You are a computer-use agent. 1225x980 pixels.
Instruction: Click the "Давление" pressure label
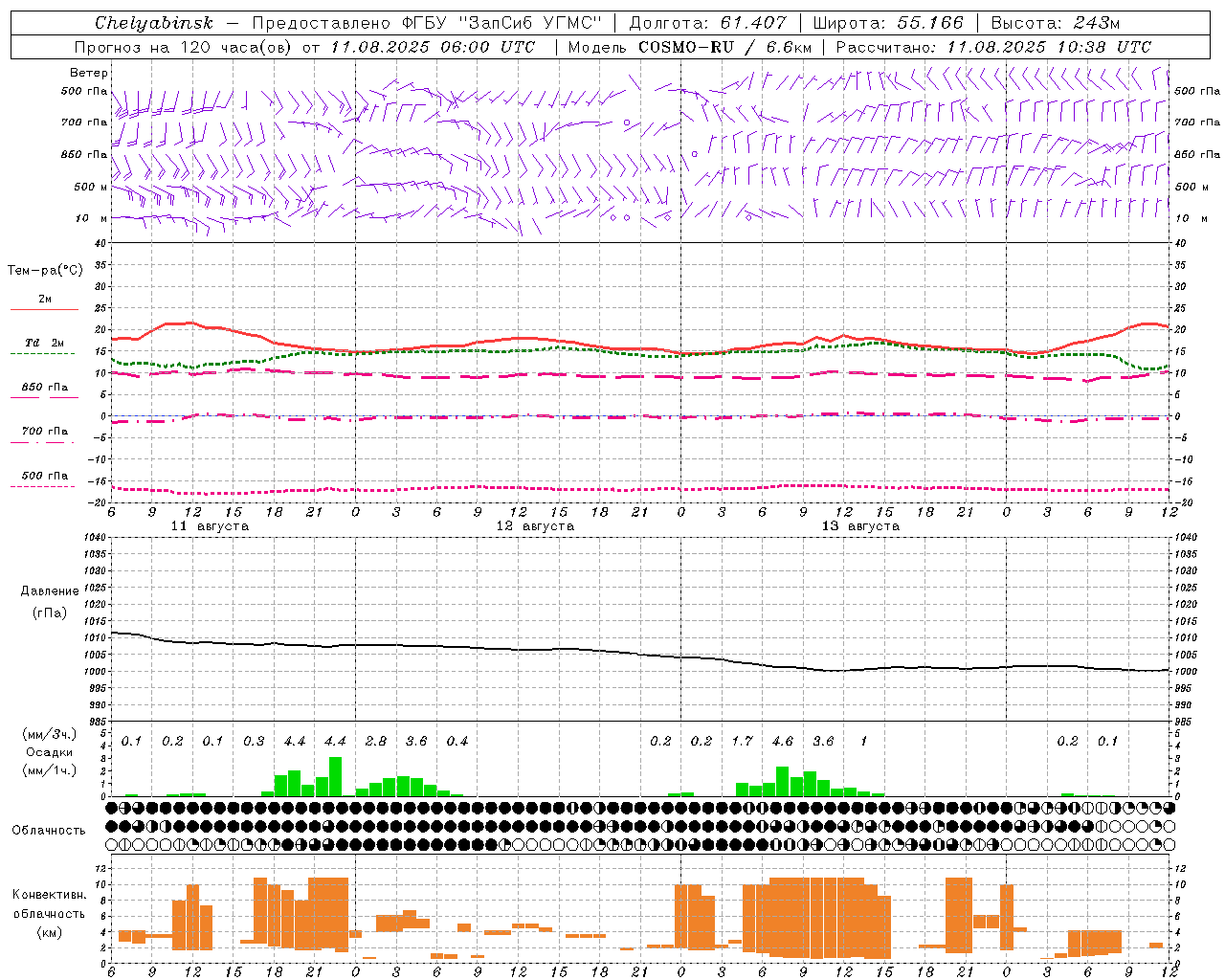(50, 591)
